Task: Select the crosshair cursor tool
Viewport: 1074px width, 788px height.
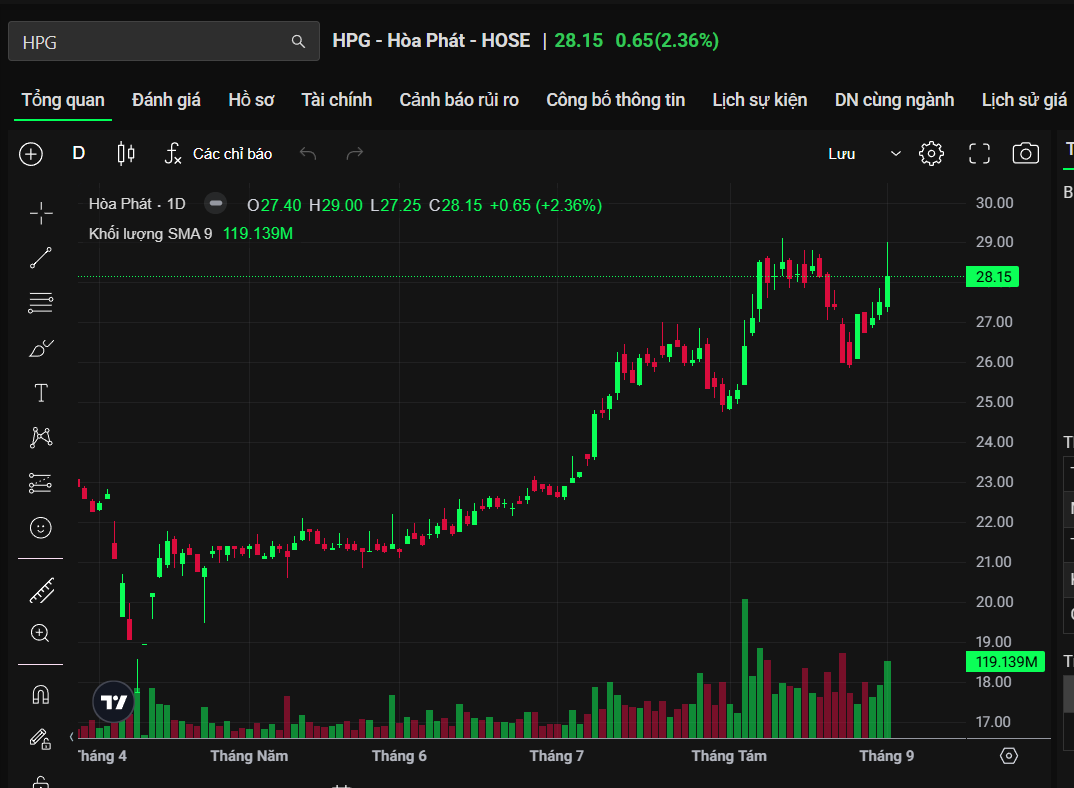Action: coord(41,213)
